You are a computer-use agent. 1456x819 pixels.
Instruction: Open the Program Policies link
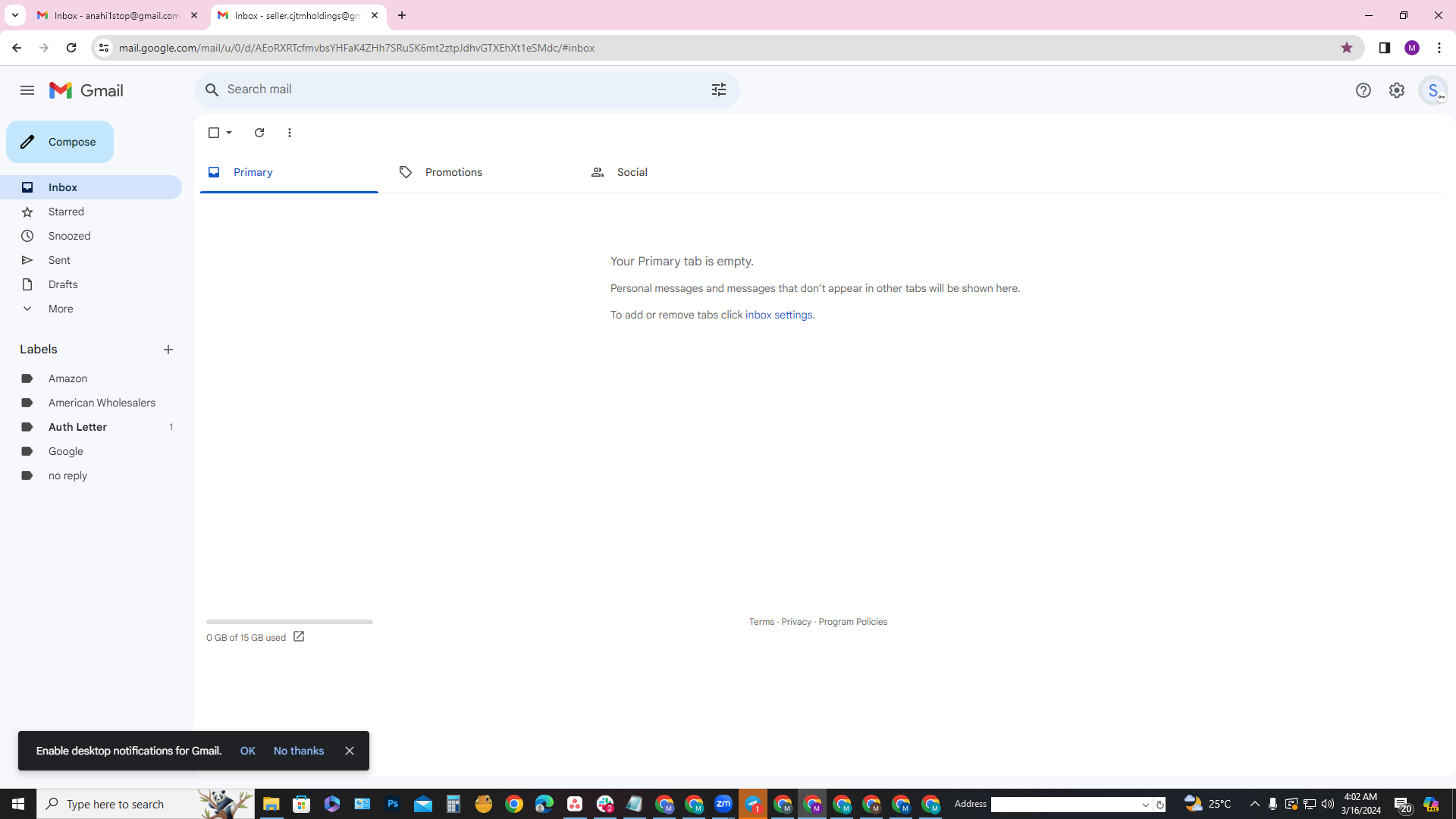point(852,622)
